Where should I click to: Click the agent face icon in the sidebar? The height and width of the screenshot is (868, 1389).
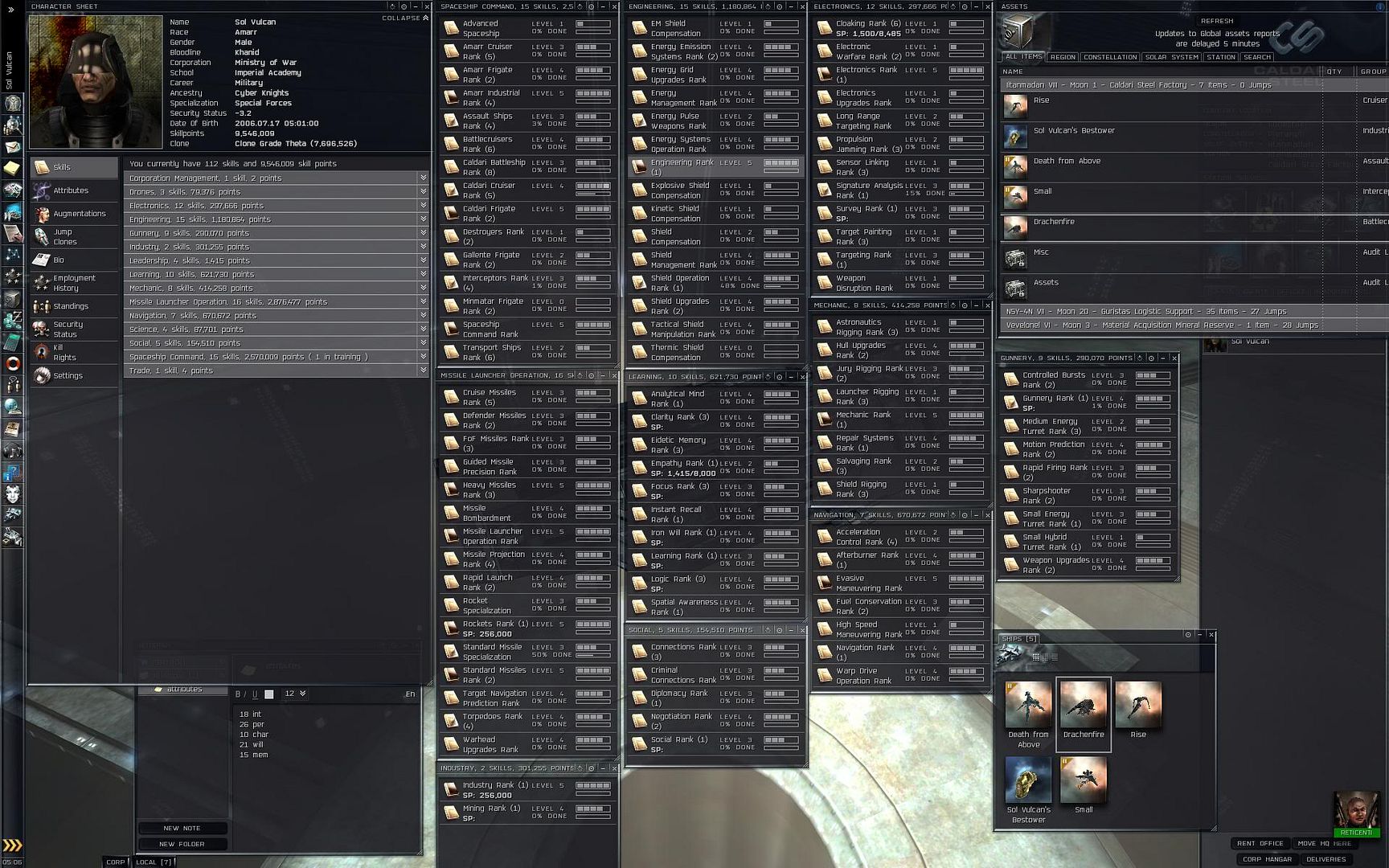click(13, 494)
